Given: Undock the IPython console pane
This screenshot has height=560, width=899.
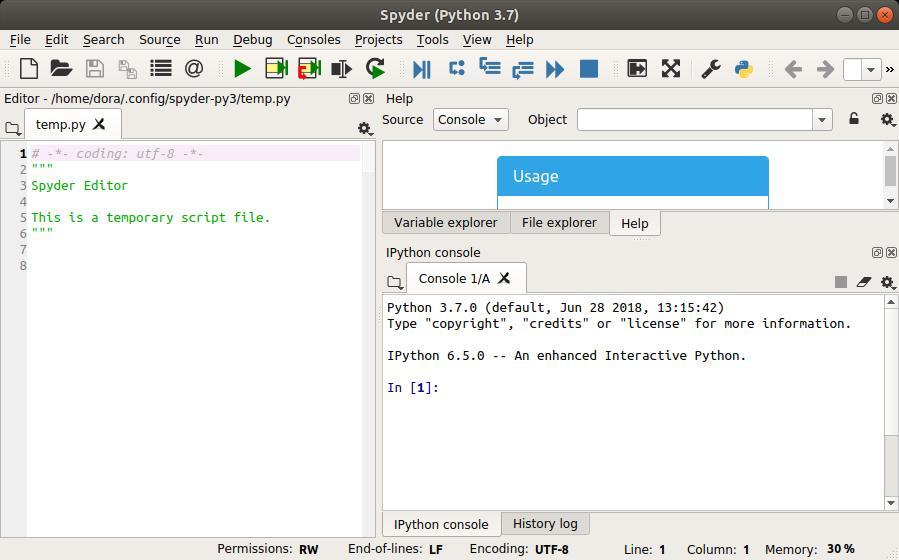Looking at the screenshot, I should [877, 253].
